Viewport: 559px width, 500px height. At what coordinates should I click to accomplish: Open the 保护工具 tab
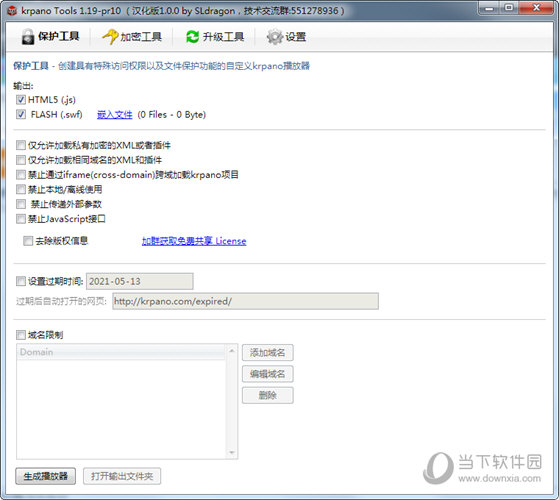(50, 37)
